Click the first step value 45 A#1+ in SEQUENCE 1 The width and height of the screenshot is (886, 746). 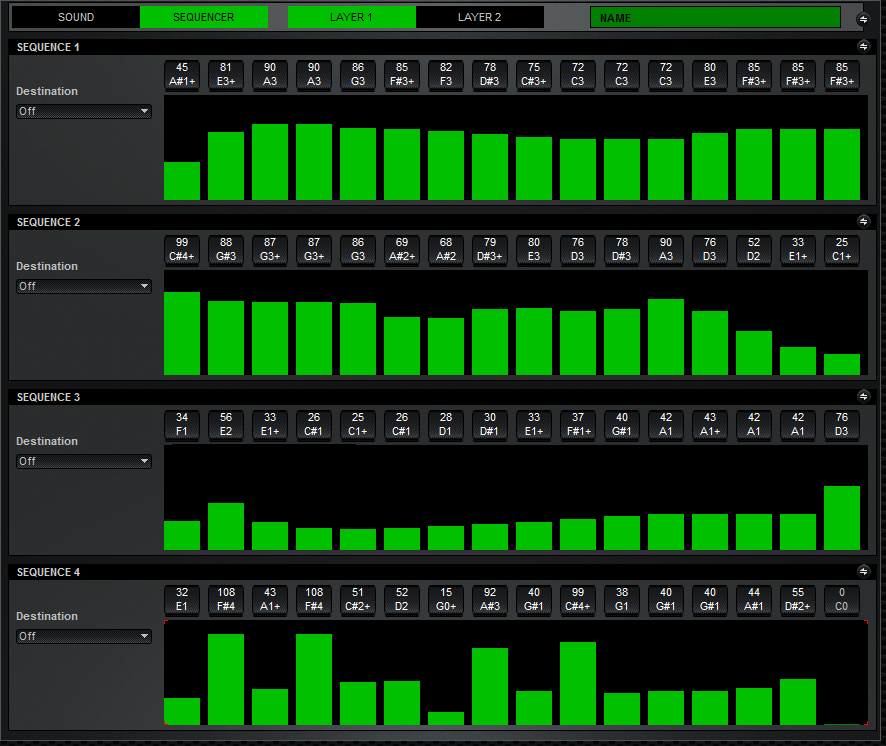point(181,75)
